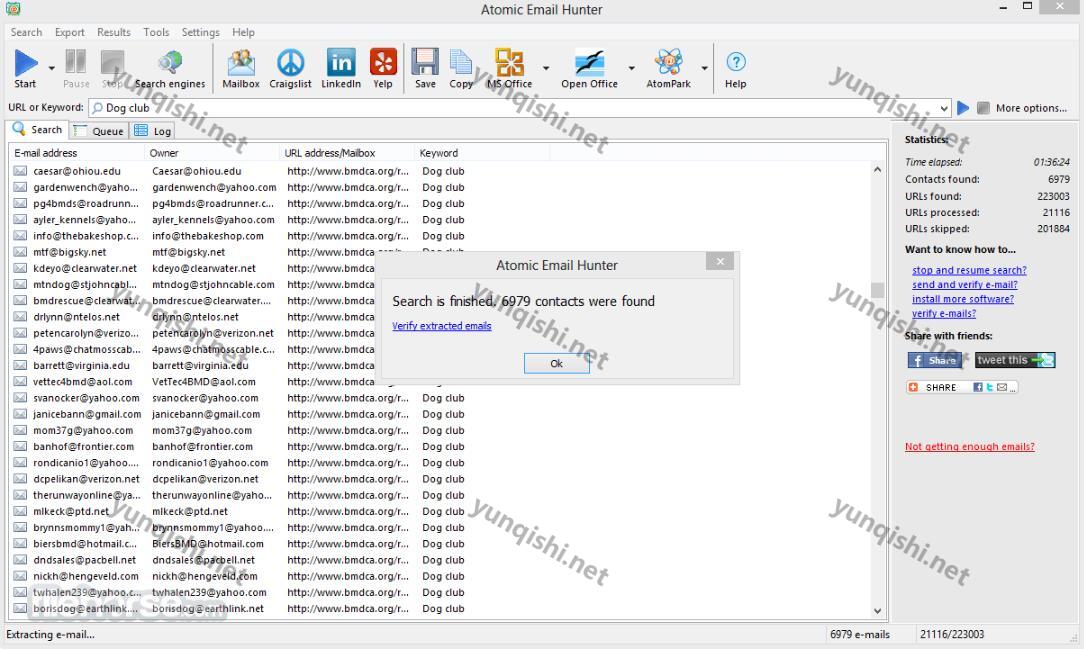Launch the LinkedIn search plugin

click(x=341, y=68)
